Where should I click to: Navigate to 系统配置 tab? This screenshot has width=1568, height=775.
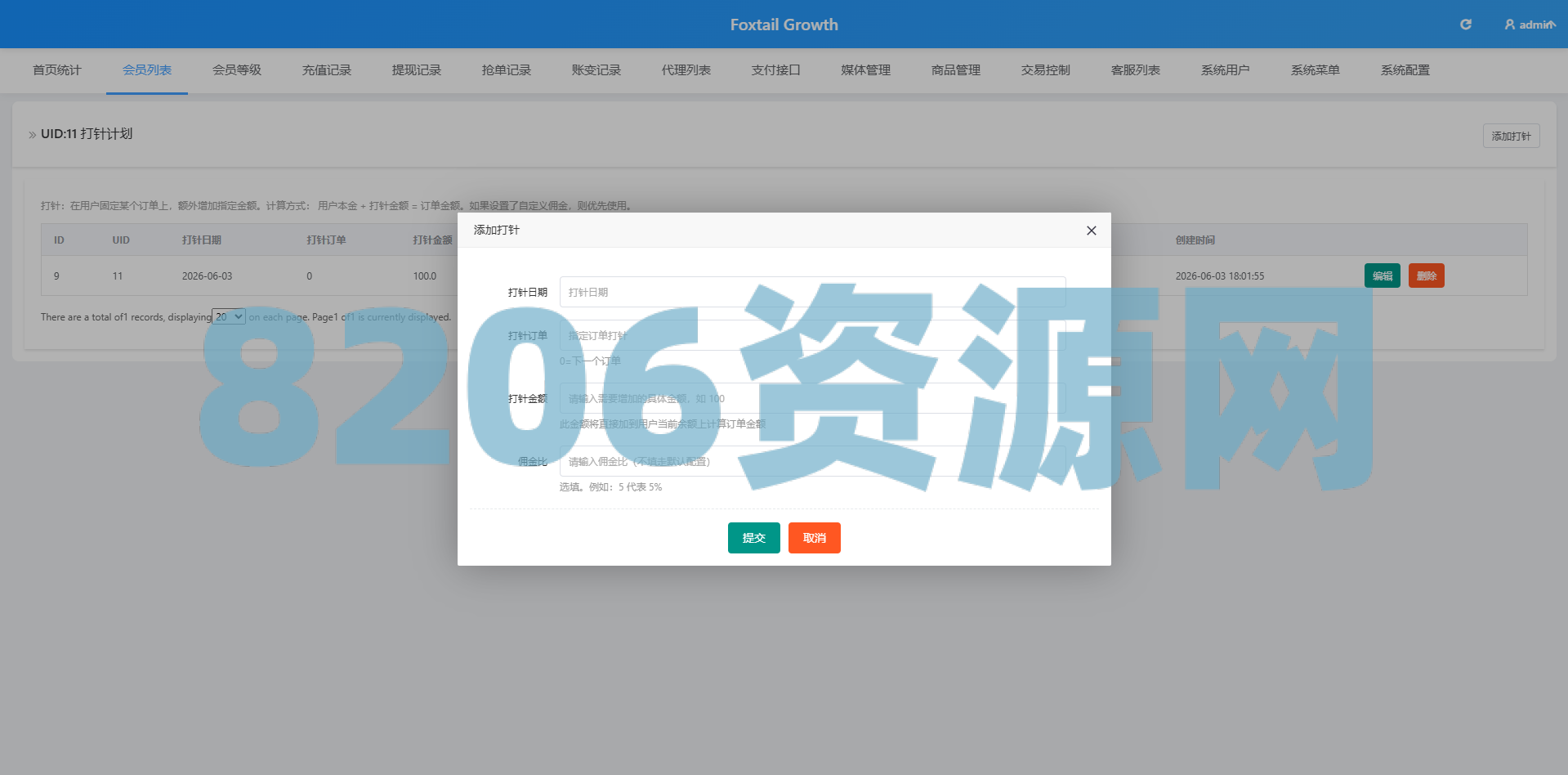coord(1405,70)
